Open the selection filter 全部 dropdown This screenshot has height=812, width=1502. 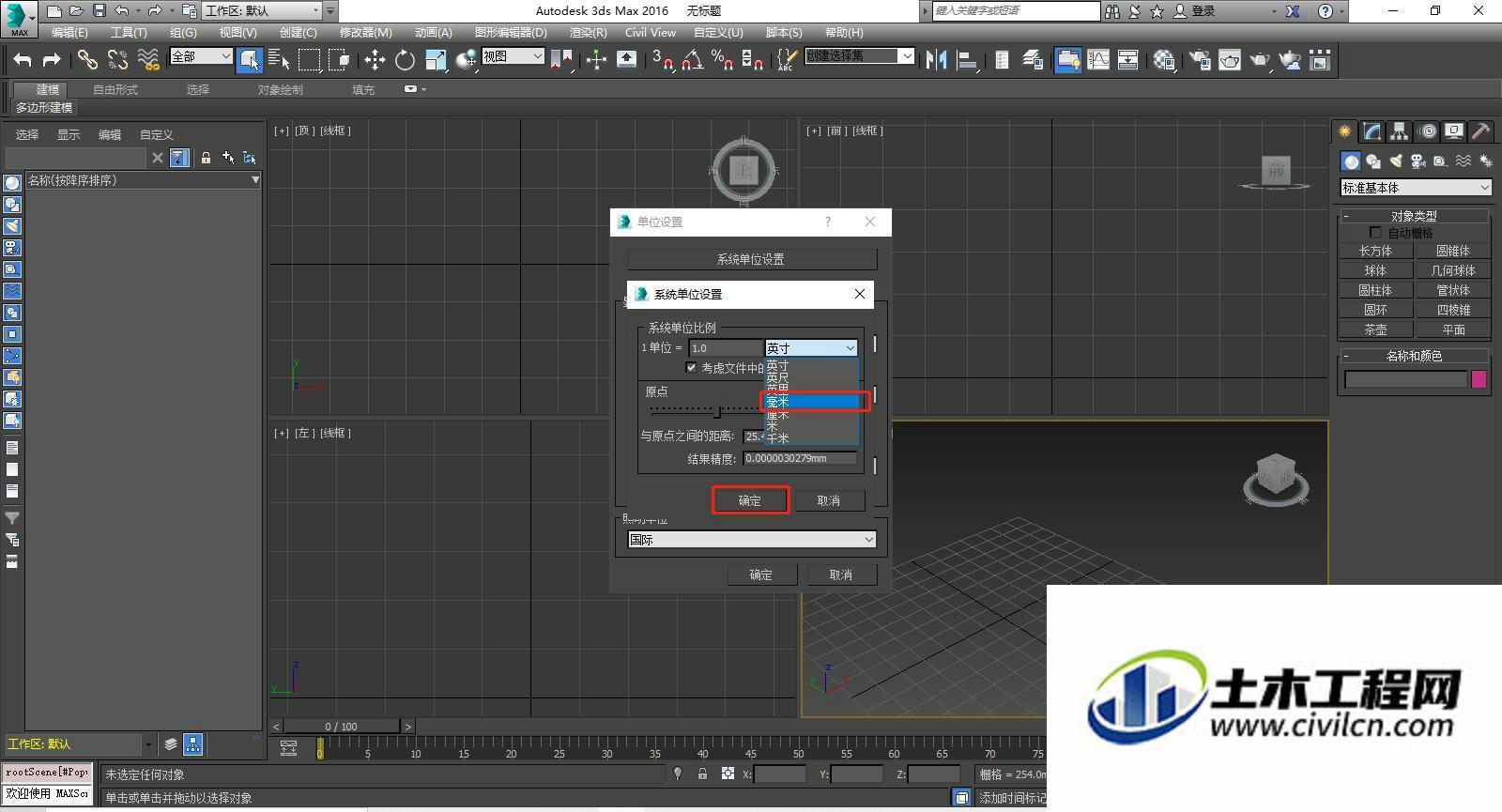pyautogui.click(x=201, y=56)
